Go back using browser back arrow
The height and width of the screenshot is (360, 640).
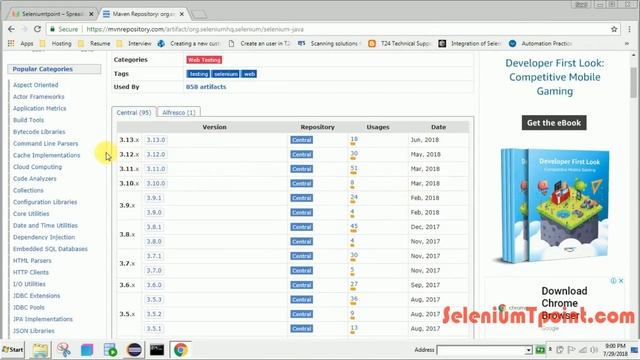pos(11,29)
